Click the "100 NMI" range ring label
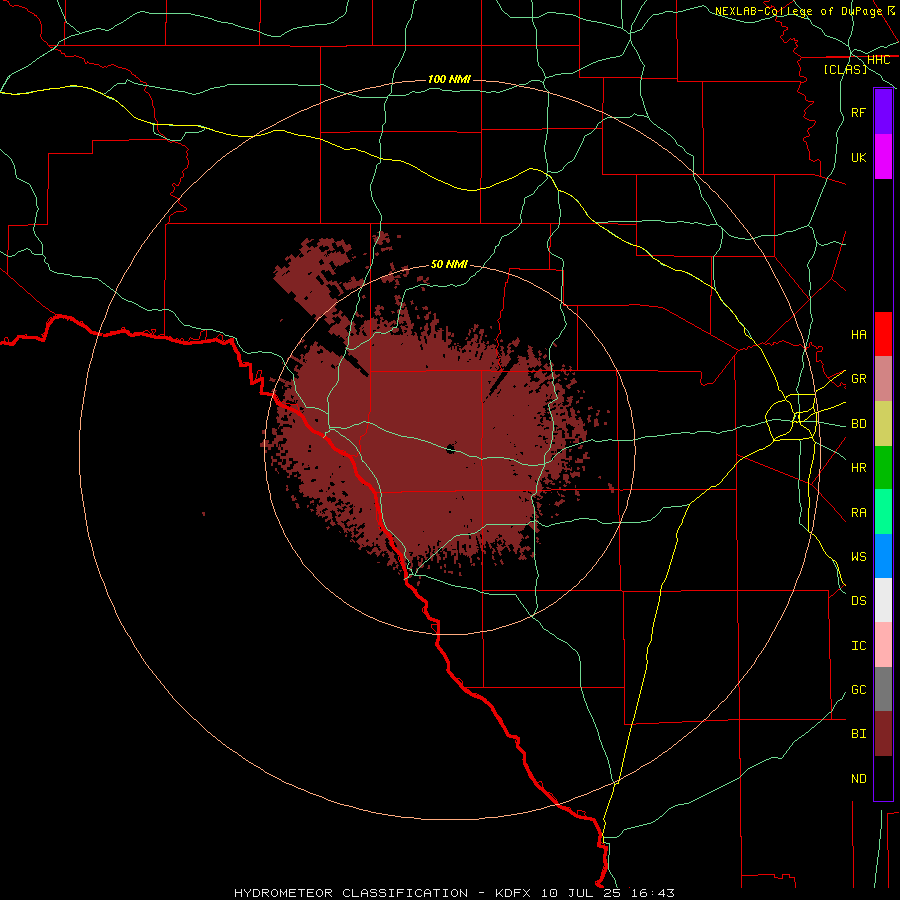The image size is (900, 900). coord(449,79)
